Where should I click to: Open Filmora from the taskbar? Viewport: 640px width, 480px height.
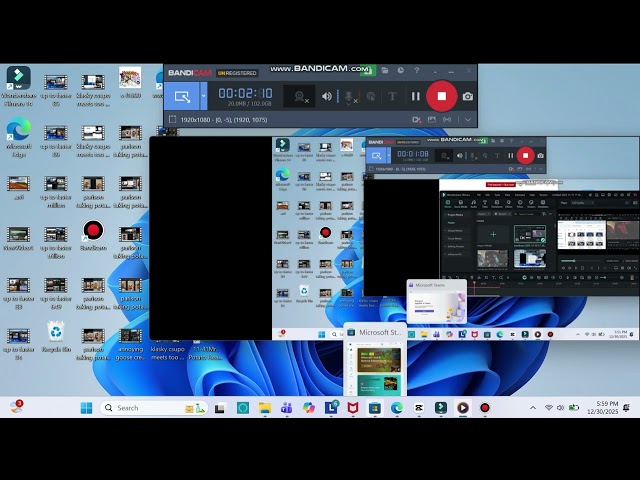[x=441, y=408]
